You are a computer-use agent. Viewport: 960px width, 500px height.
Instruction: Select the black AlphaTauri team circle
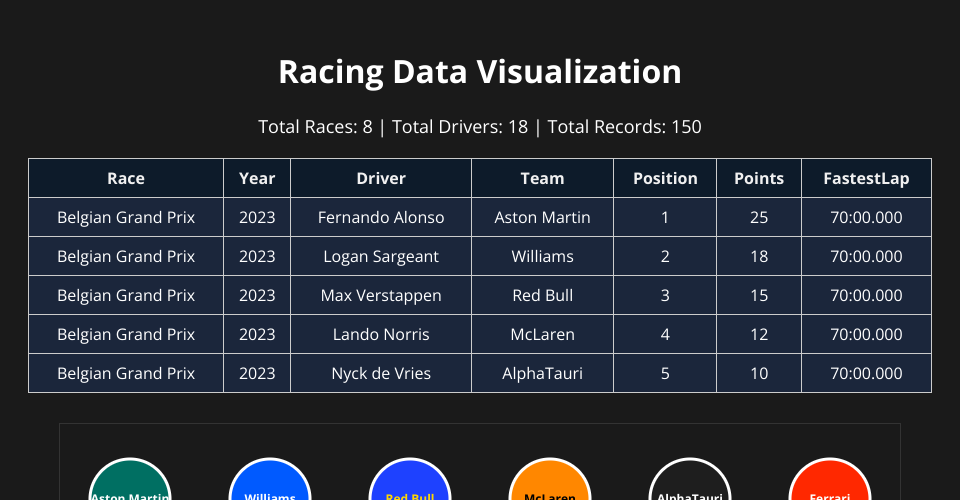click(x=690, y=482)
